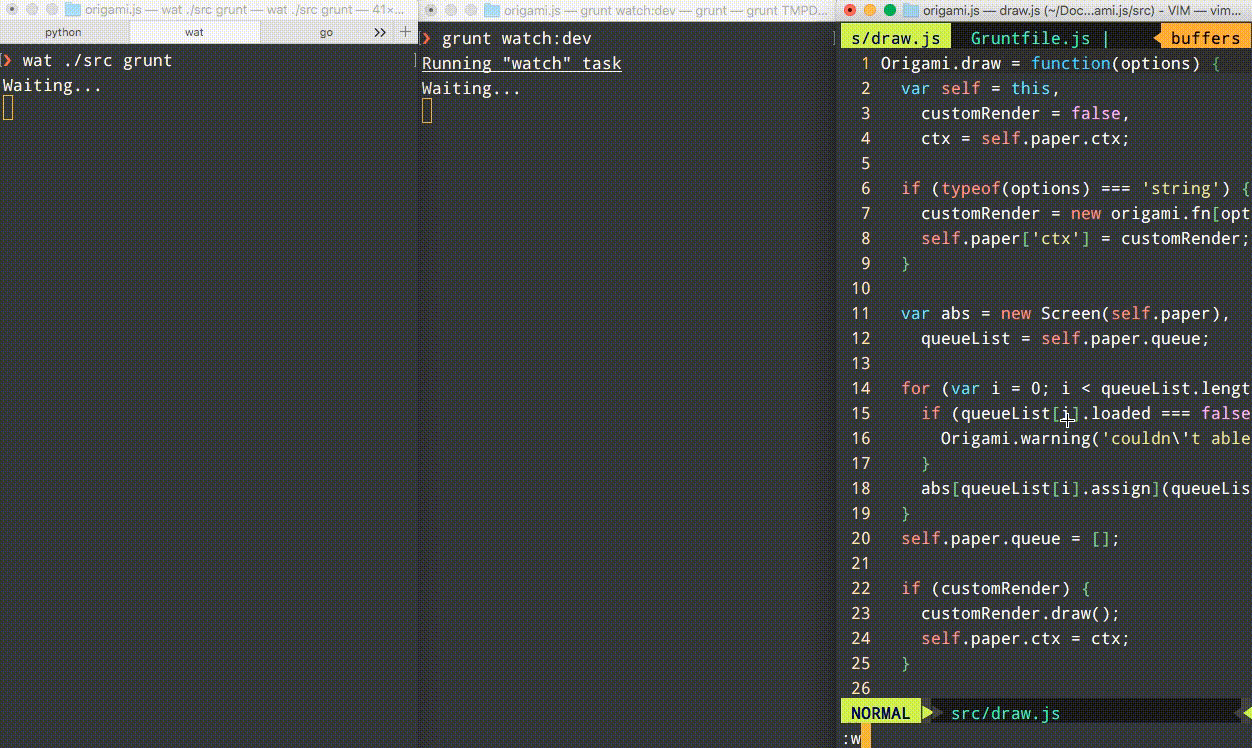Viewport: 1252px width, 748px height.
Task: Click the yellow minimize button of the VIM window
Action: pyautogui.click(x=870, y=10)
